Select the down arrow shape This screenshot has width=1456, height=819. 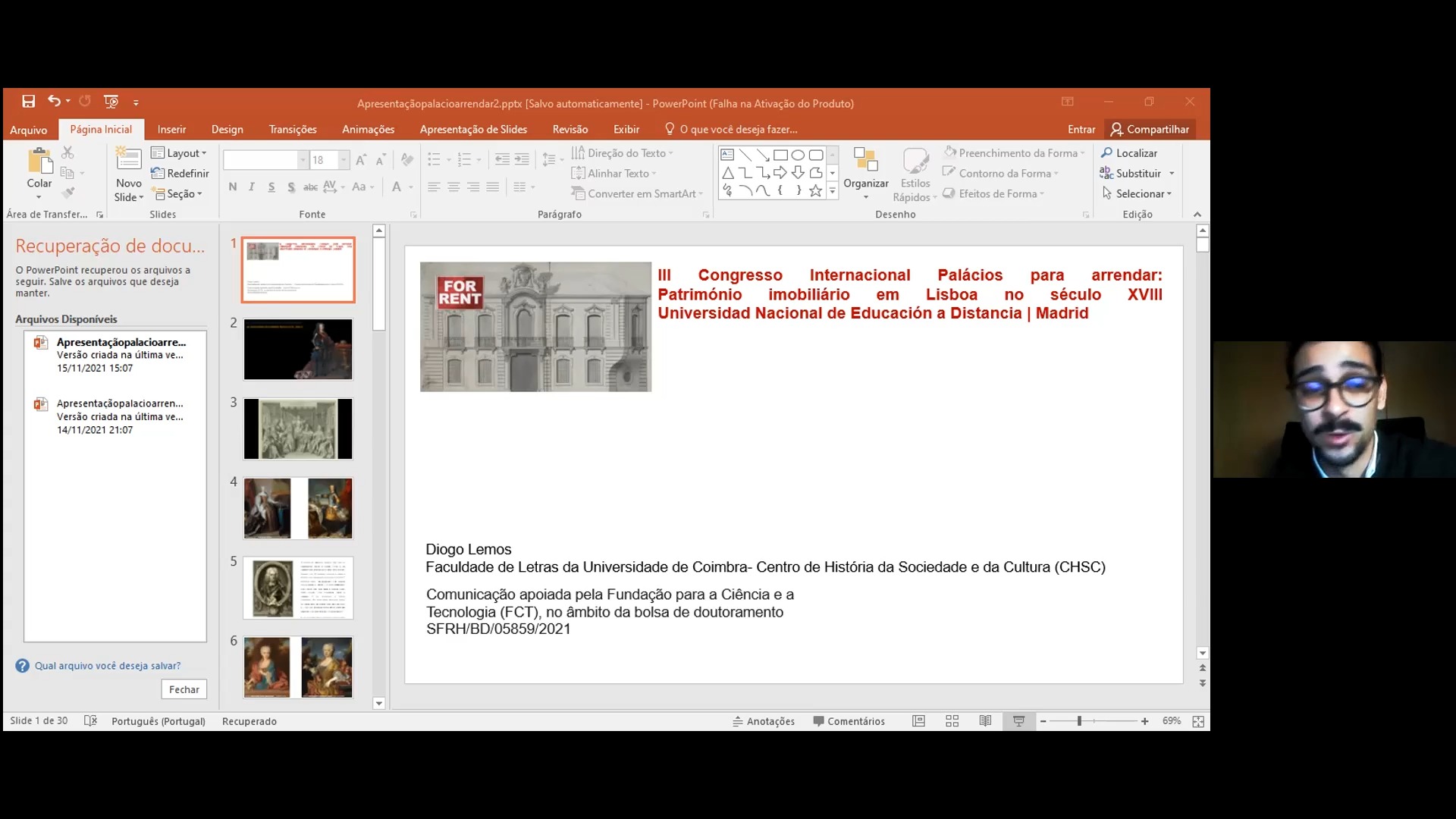[x=798, y=173]
